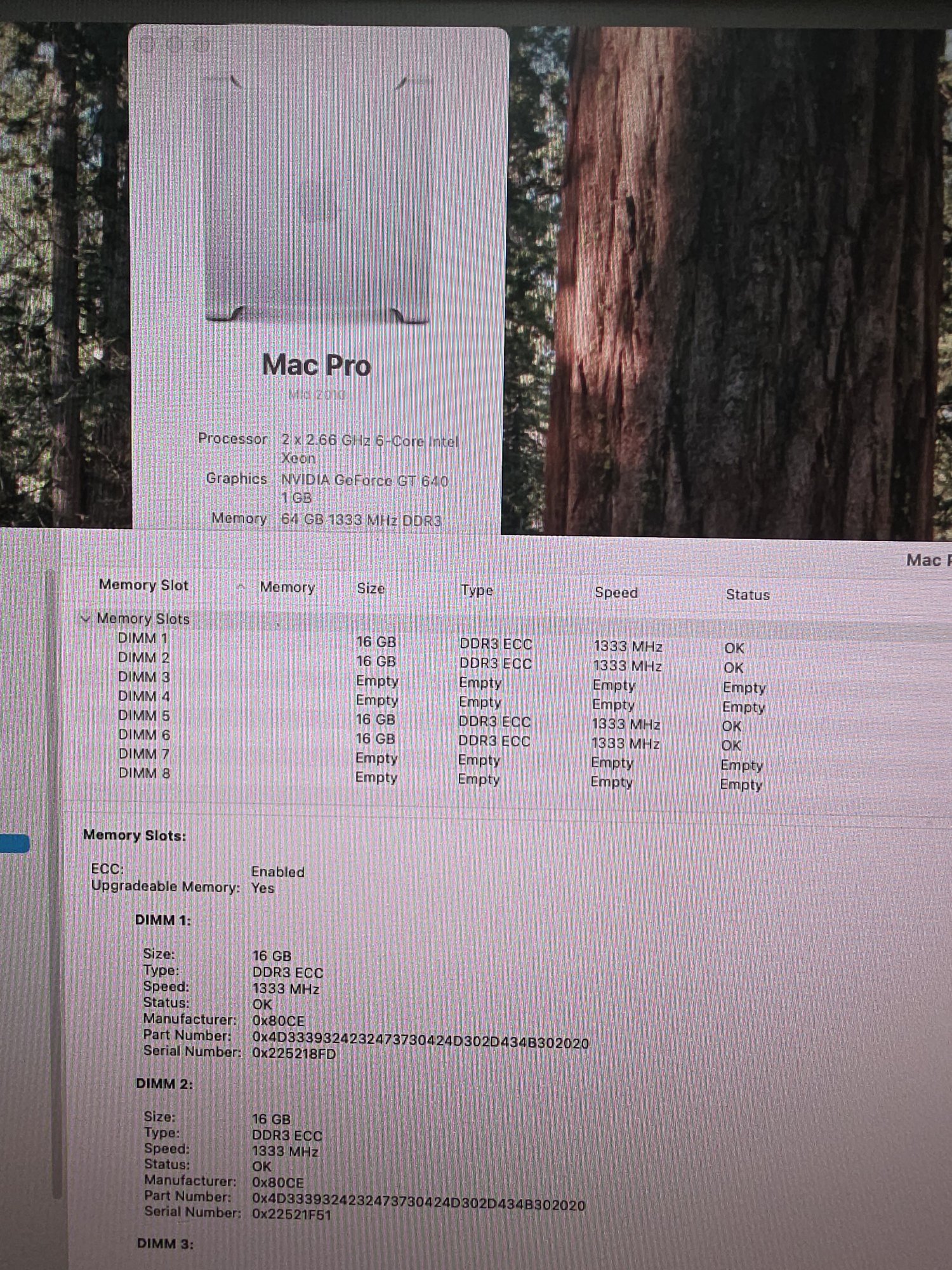Click DIMM 1 serial number 0x225218FD
The width and height of the screenshot is (952, 1270).
click(293, 1053)
